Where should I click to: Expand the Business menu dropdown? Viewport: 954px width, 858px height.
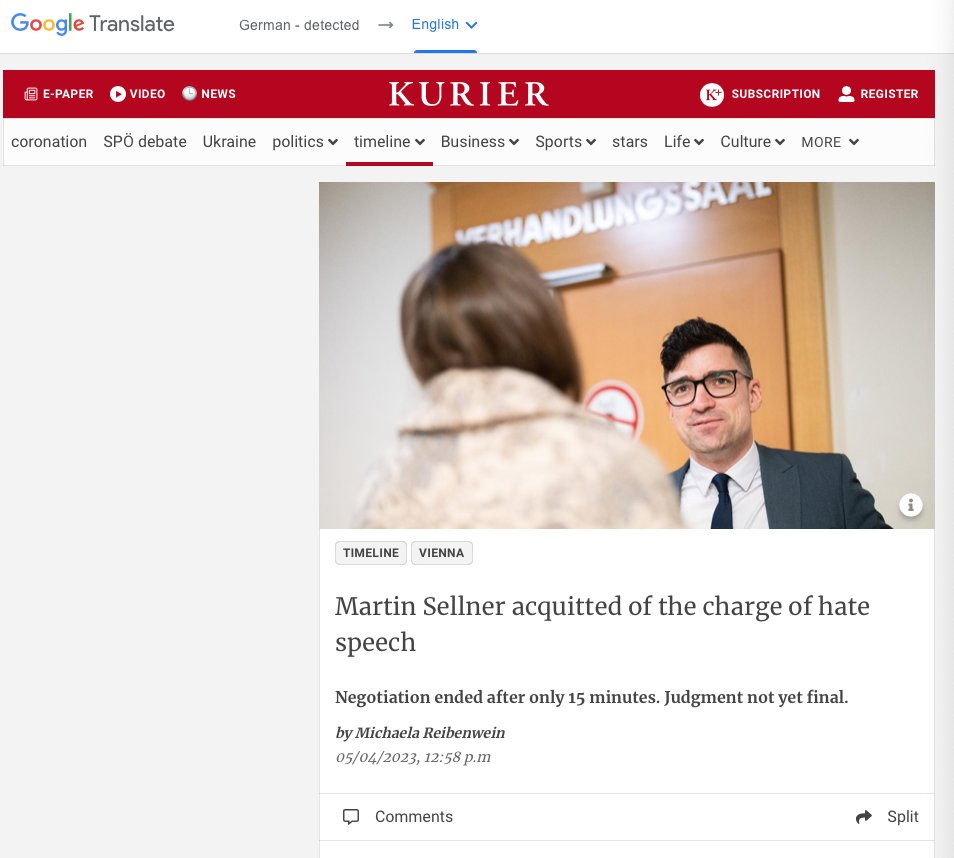[x=479, y=142]
